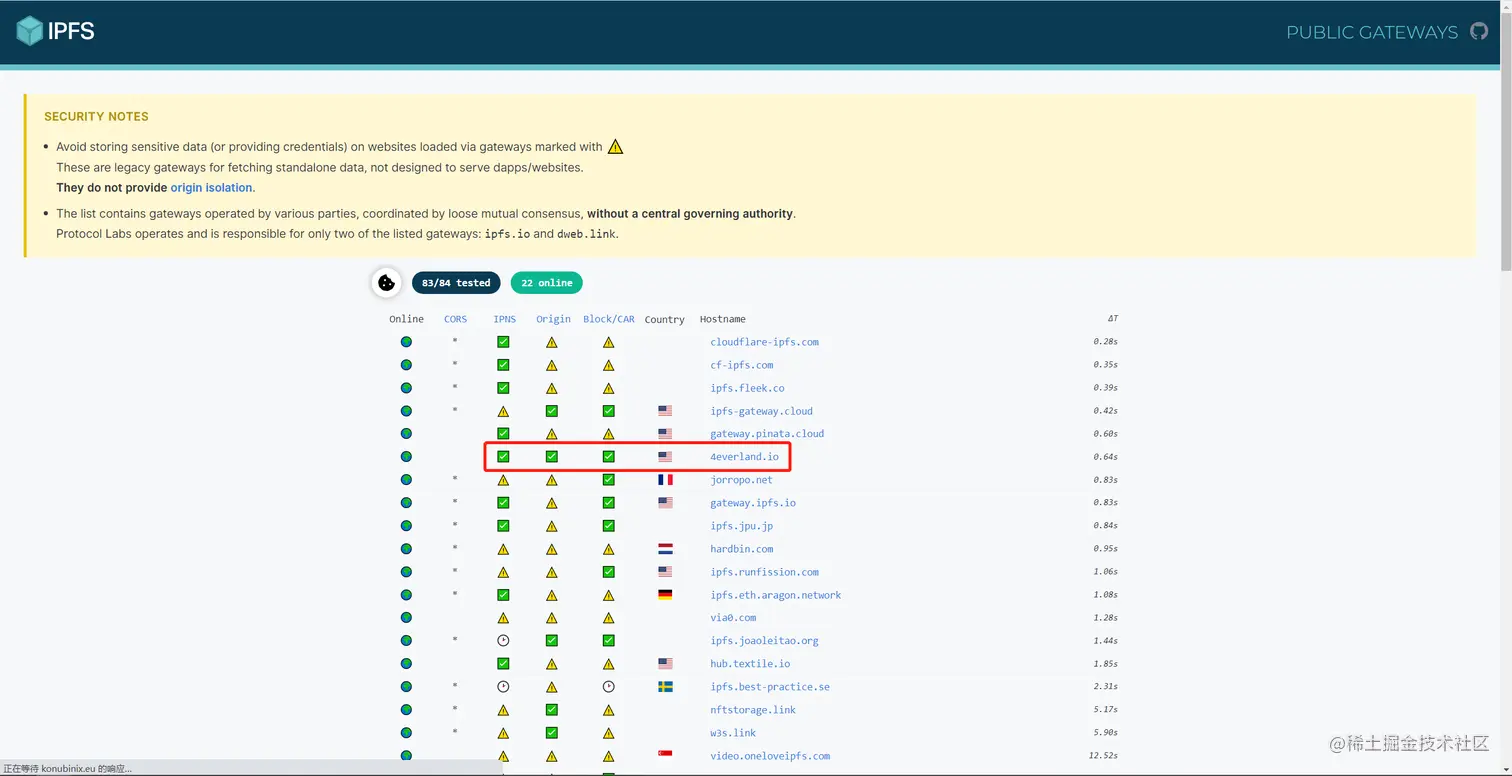This screenshot has width=1512, height=776.
Task: Click the IPNS check icon for ipfs.jpu.jp
Action: [x=503, y=526]
